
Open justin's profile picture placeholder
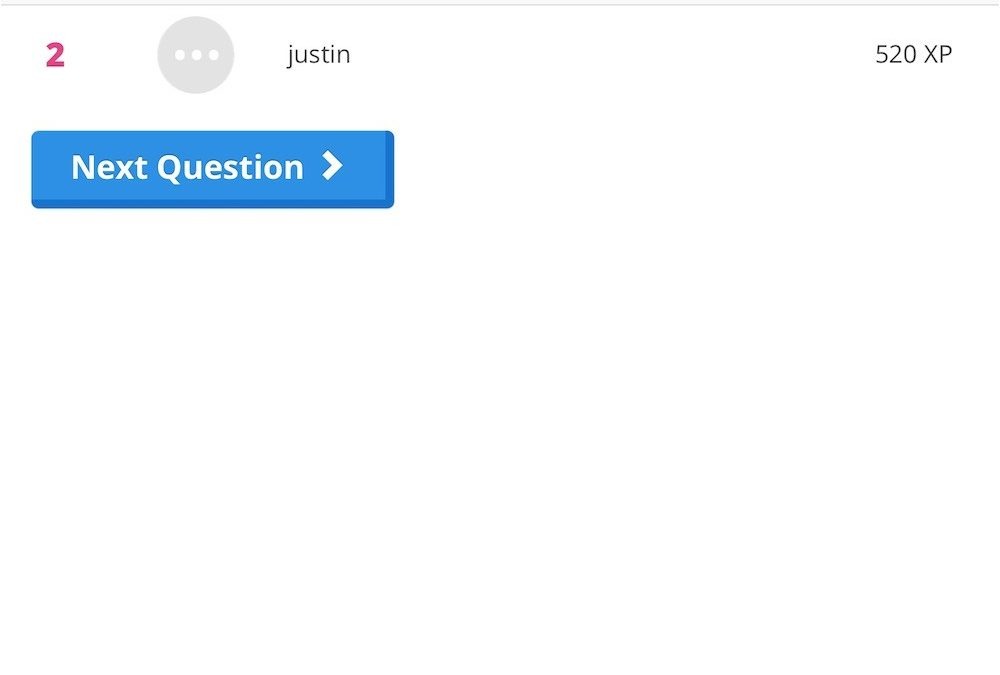[196, 55]
